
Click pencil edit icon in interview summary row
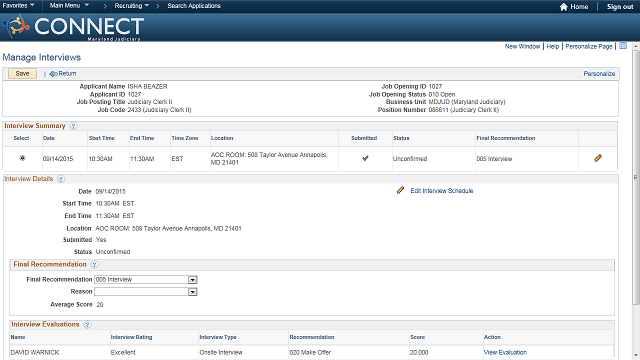pyautogui.click(x=598, y=158)
